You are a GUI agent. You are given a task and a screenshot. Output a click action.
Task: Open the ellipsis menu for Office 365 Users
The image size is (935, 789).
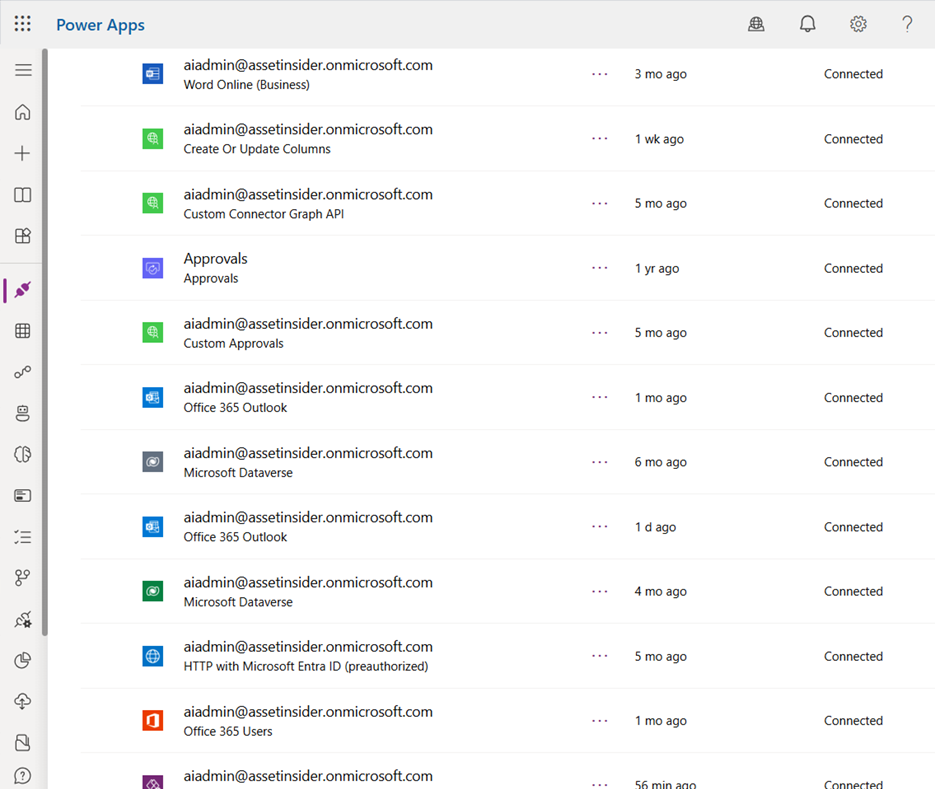click(600, 721)
